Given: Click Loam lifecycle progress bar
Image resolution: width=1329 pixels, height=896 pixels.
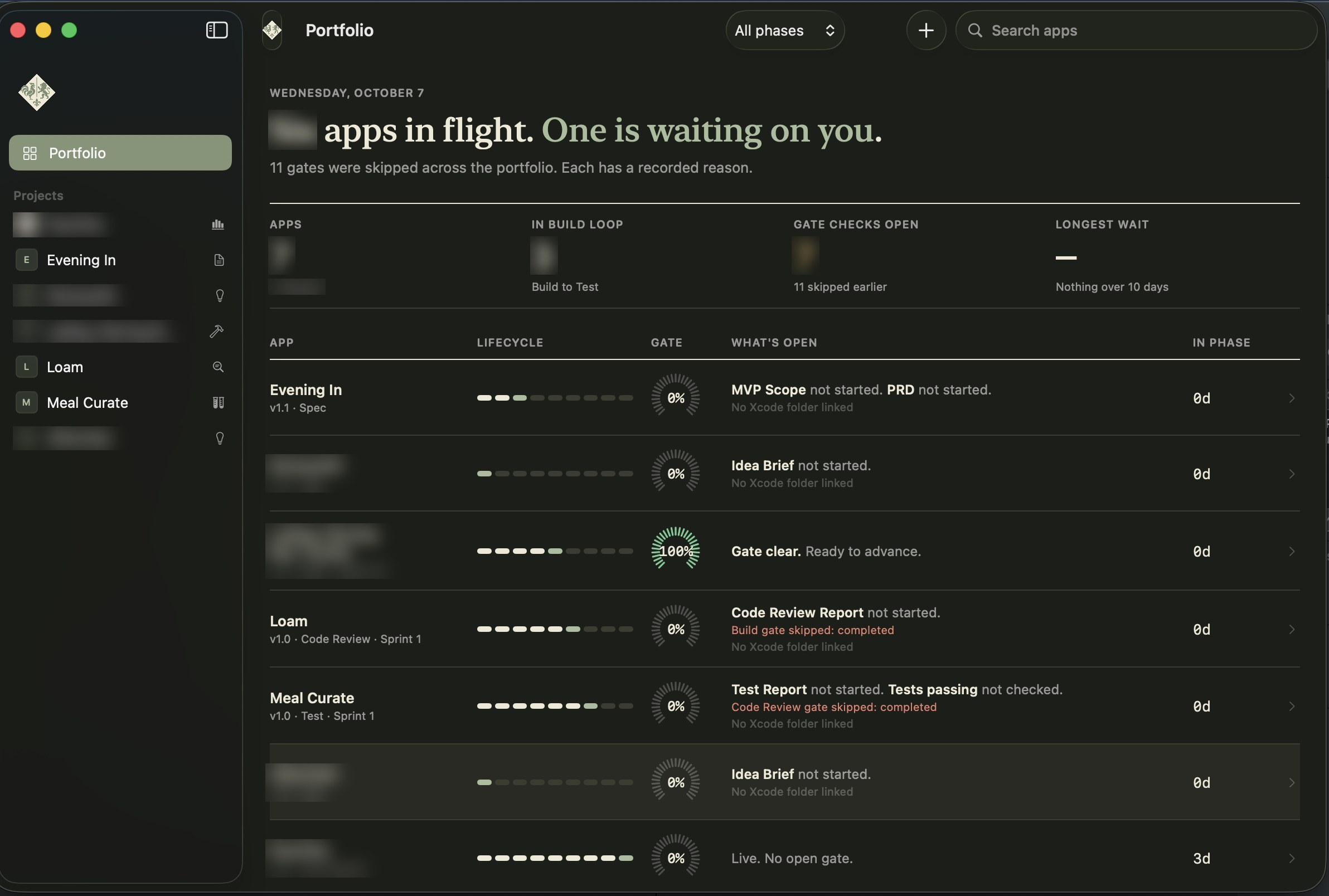Looking at the screenshot, I should pos(555,629).
